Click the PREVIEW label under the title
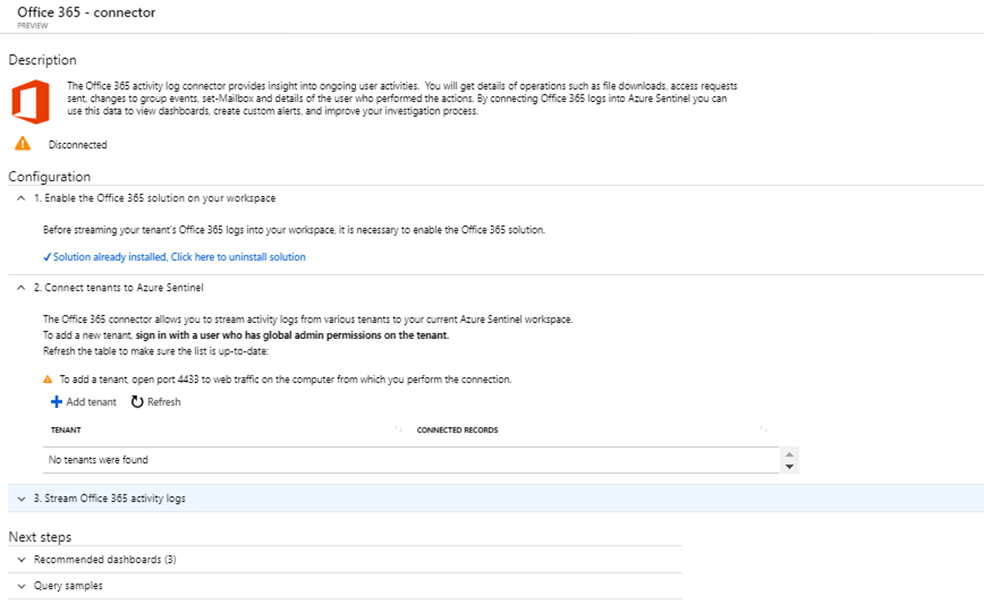 tap(33, 26)
